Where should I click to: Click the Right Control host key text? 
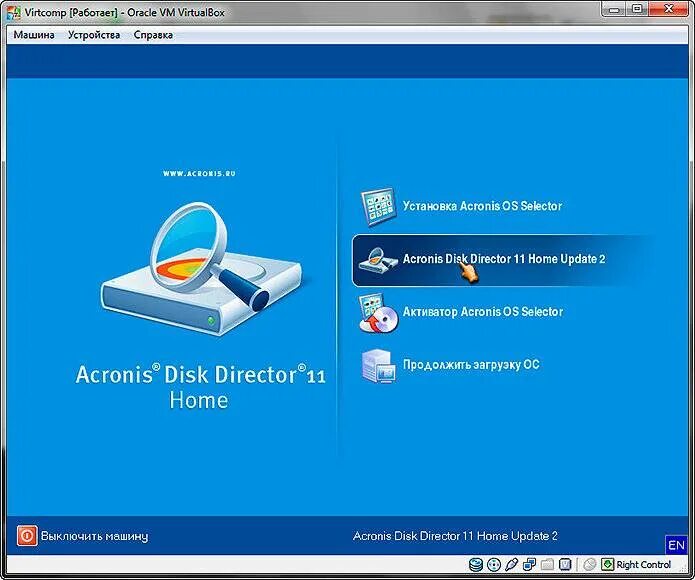(x=644, y=564)
